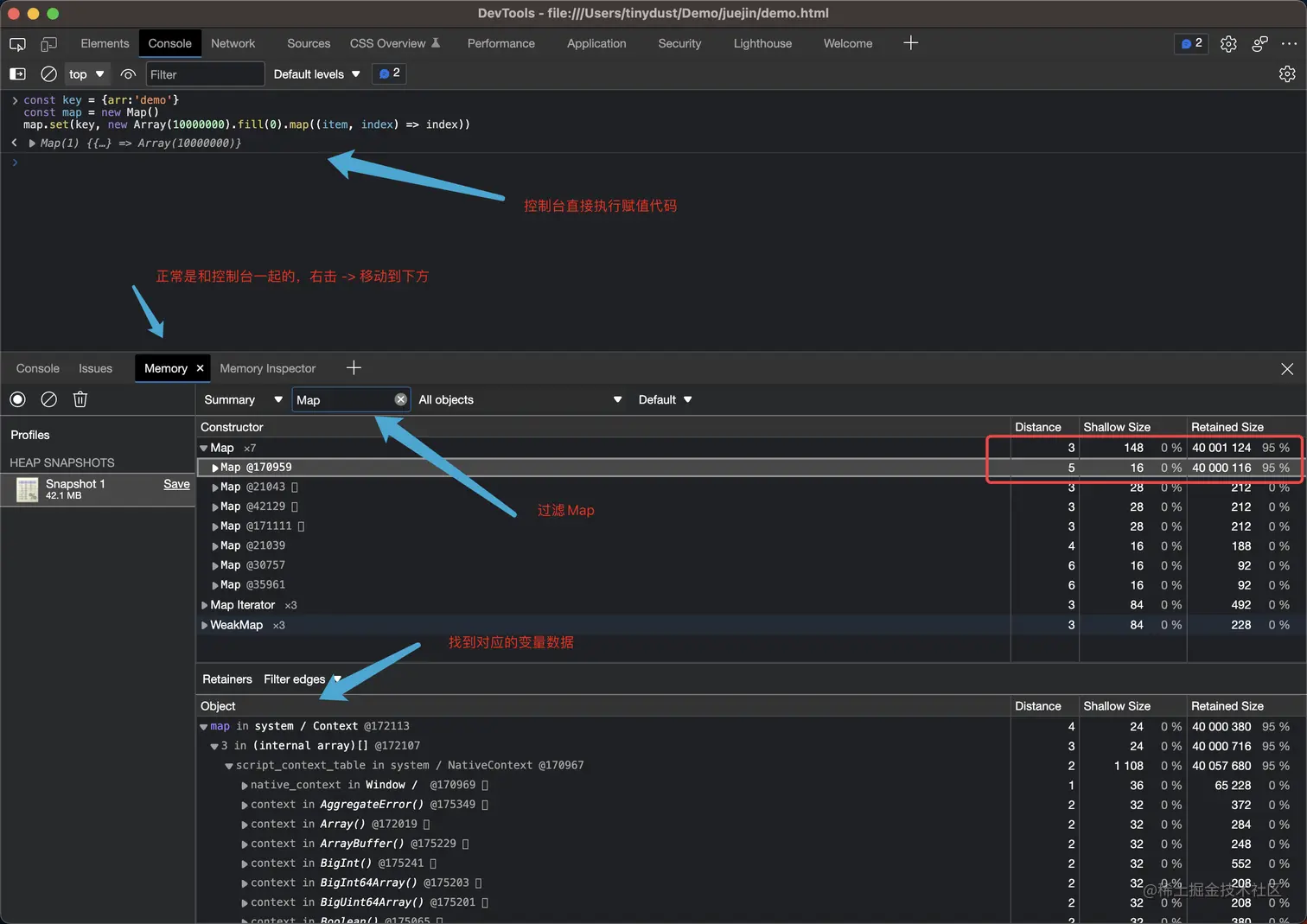Open the Lighthouse tab
This screenshot has width=1307, height=924.
[762, 43]
